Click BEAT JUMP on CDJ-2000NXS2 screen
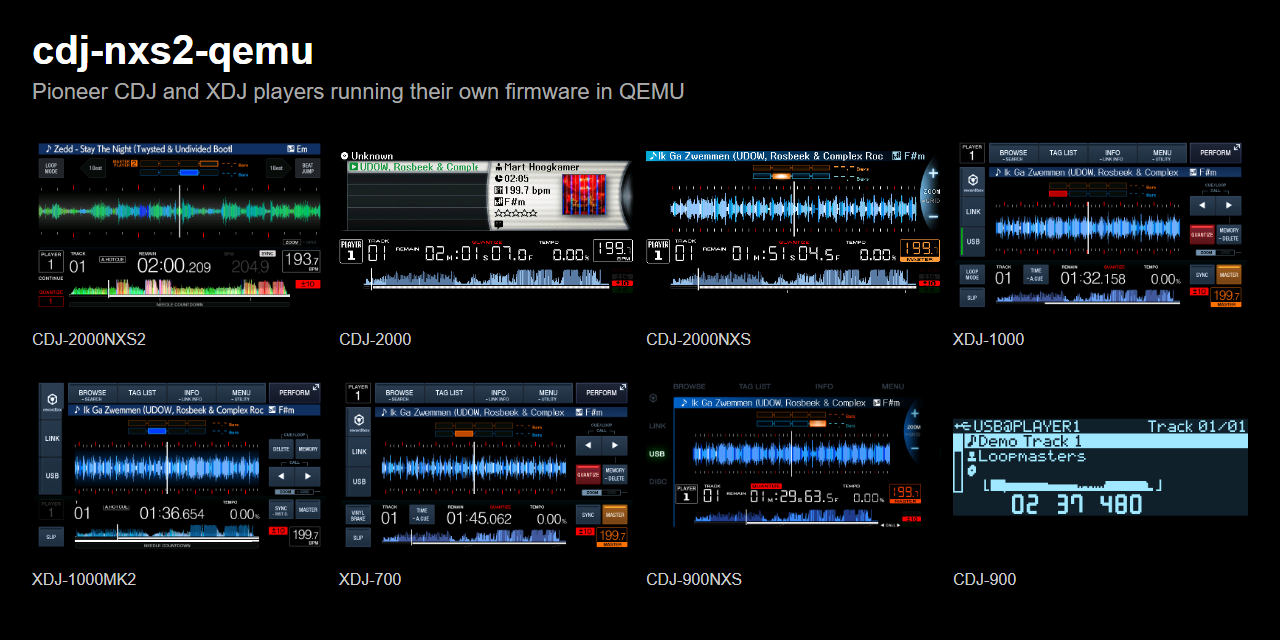Screen dimensions: 1280x640 pyautogui.click(x=308, y=168)
